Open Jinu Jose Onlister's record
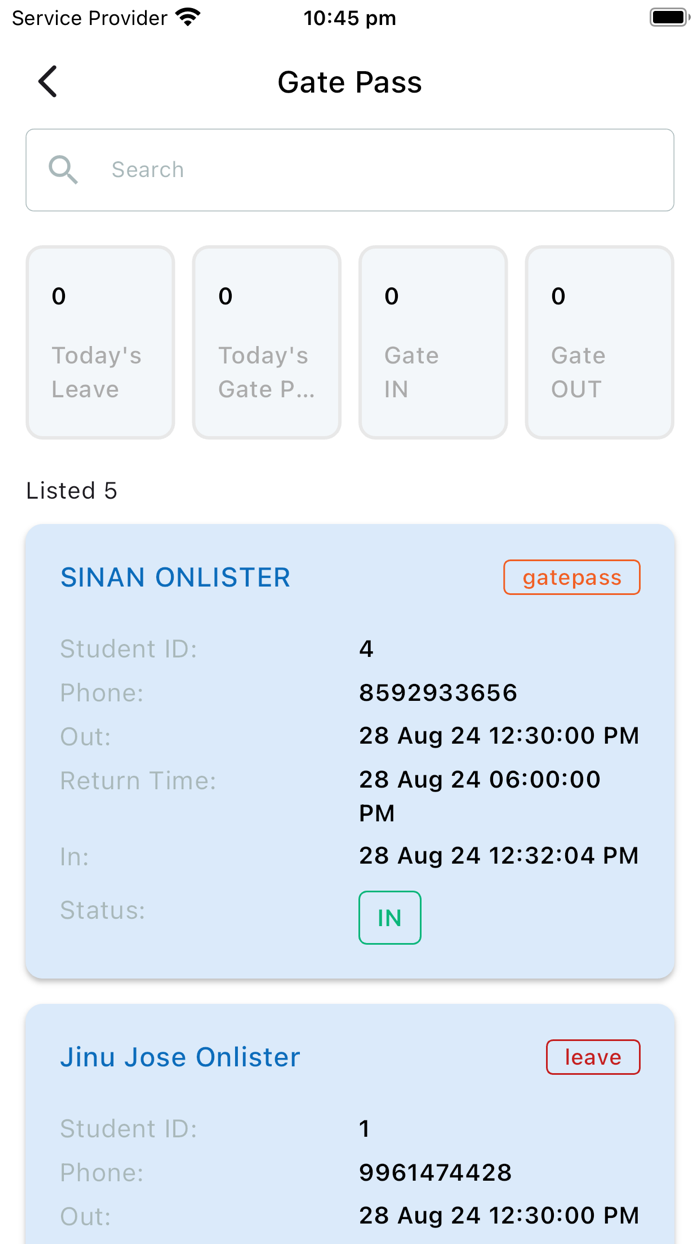 (x=180, y=1057)
